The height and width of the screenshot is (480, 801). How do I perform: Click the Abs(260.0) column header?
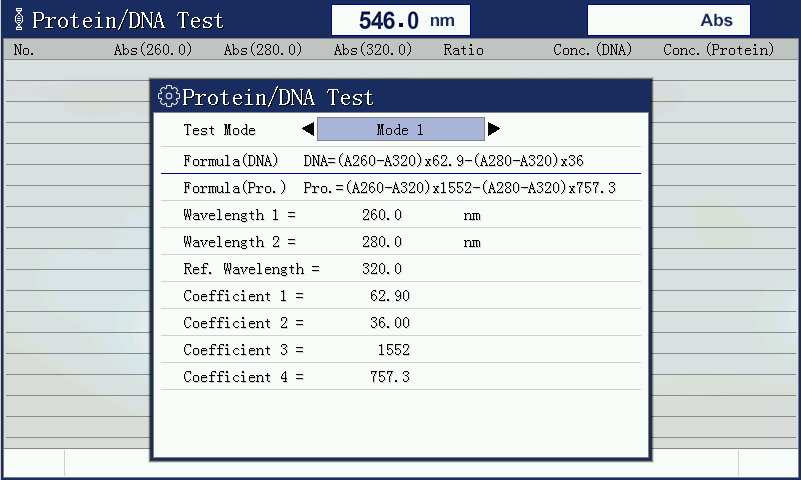click(x=152, y=50)
